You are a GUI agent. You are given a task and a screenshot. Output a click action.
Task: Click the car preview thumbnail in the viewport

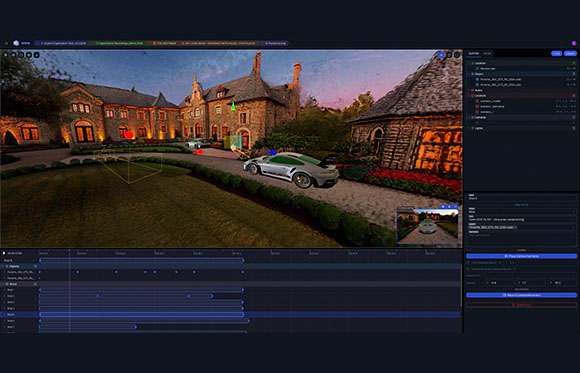tap(428, 225)
